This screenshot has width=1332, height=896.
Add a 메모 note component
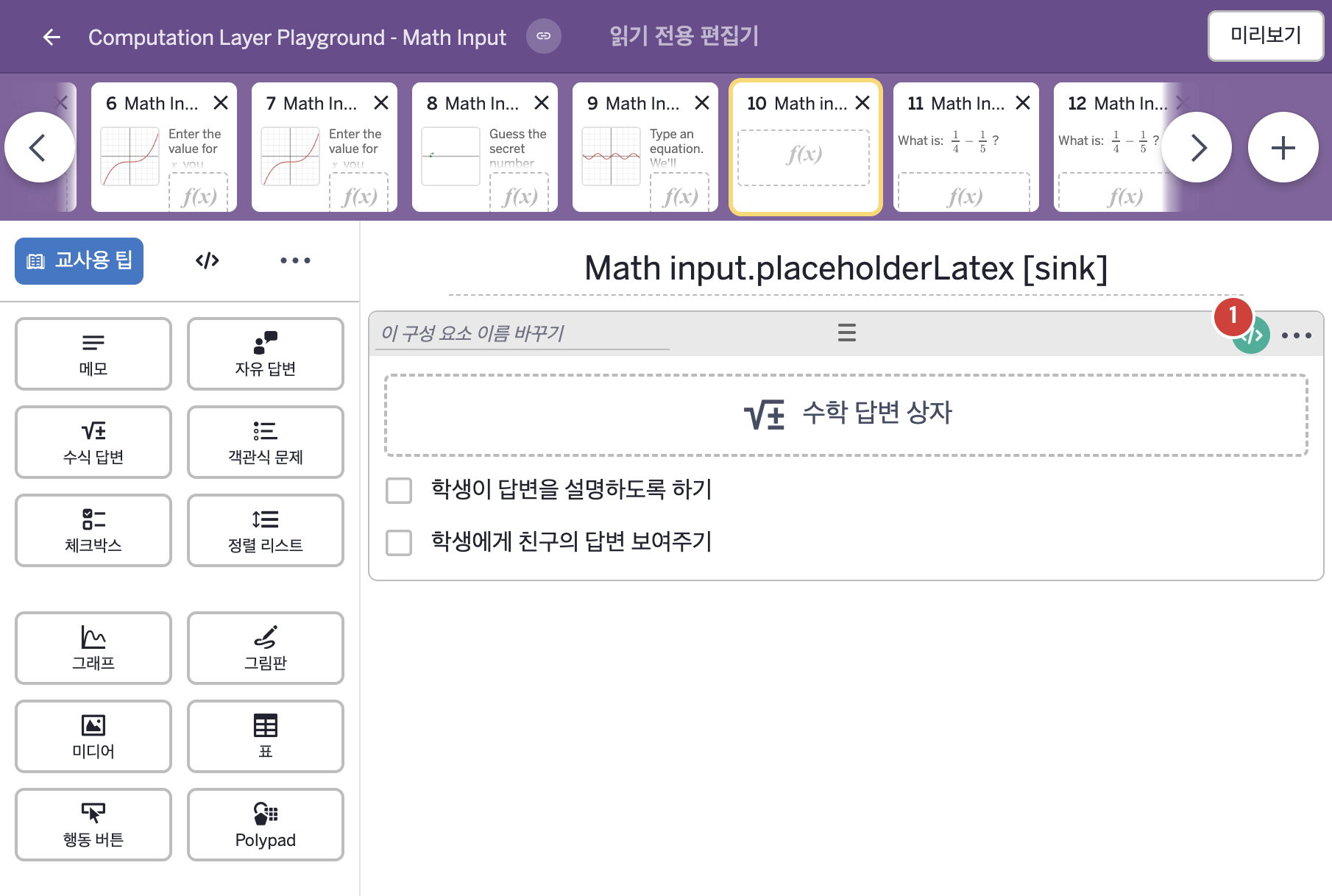pos(93,354)
